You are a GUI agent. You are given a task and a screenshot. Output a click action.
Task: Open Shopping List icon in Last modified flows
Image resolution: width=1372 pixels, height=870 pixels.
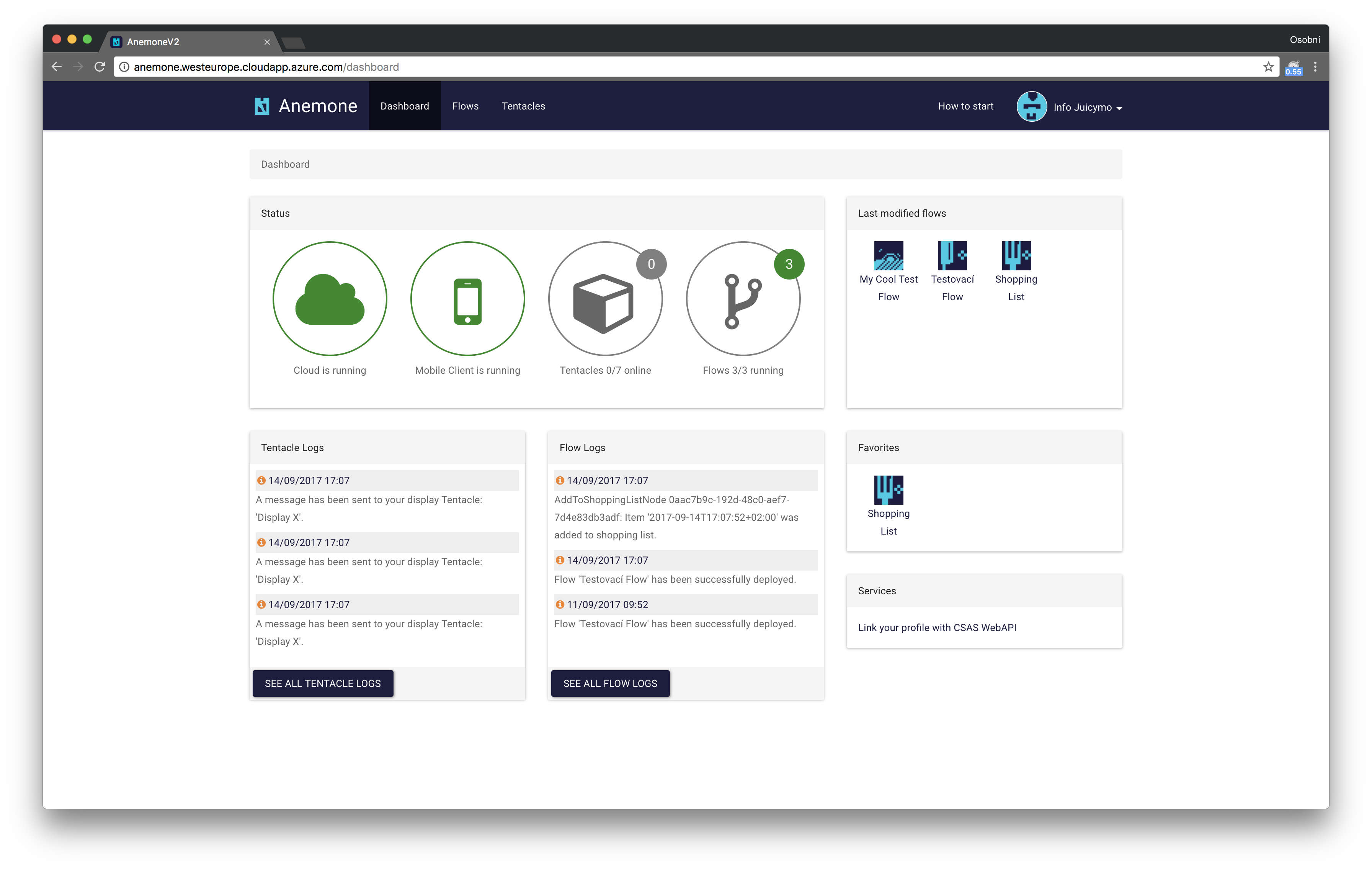pyautogui.click(x=1016, y=255)
